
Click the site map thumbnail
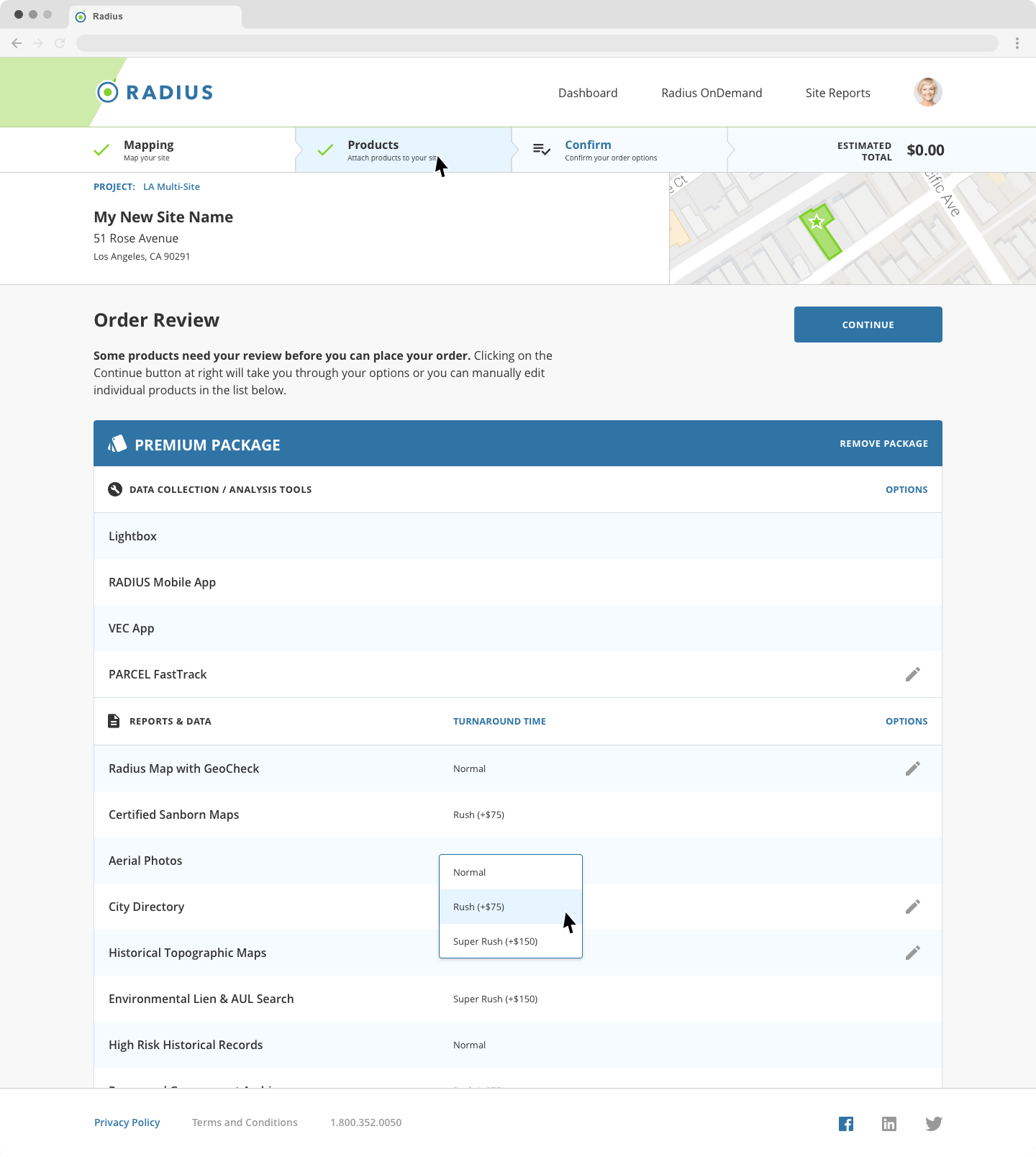[x=853, y=228]
